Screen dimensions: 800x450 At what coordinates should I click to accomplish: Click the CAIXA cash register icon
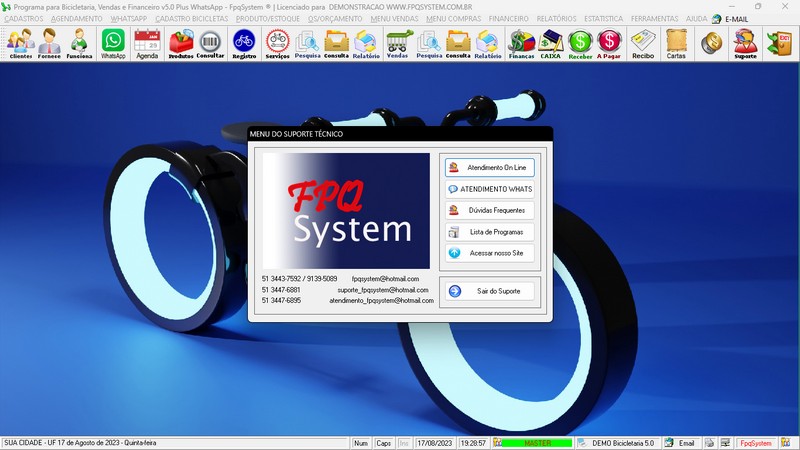pyautogui.click(x=550, y=43)
